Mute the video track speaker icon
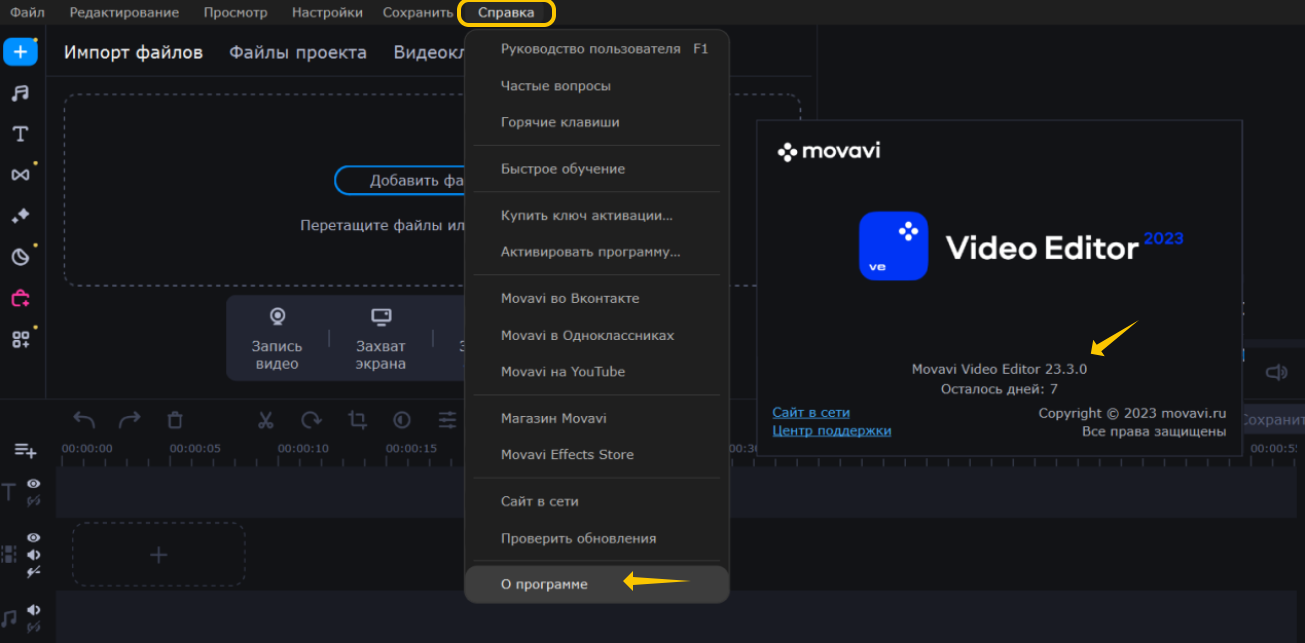 click(x=34, y=554)
